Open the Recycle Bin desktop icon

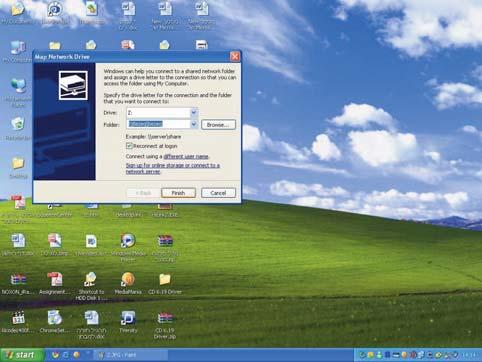(x=18, y=124)
